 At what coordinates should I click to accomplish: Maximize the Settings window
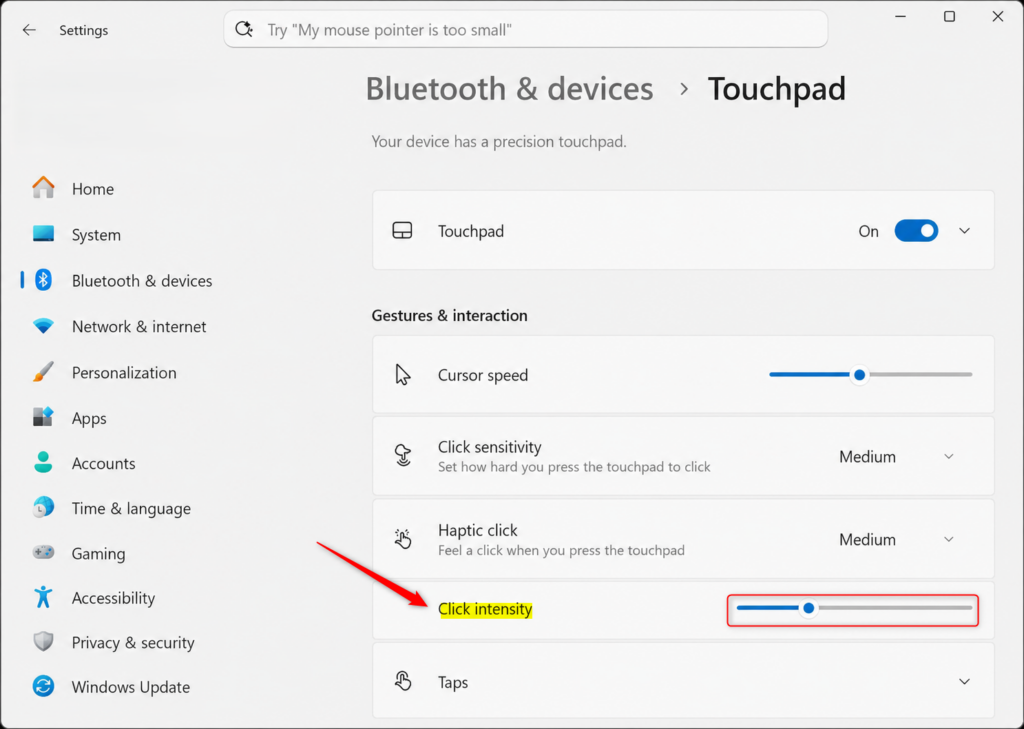pos(950,16)
